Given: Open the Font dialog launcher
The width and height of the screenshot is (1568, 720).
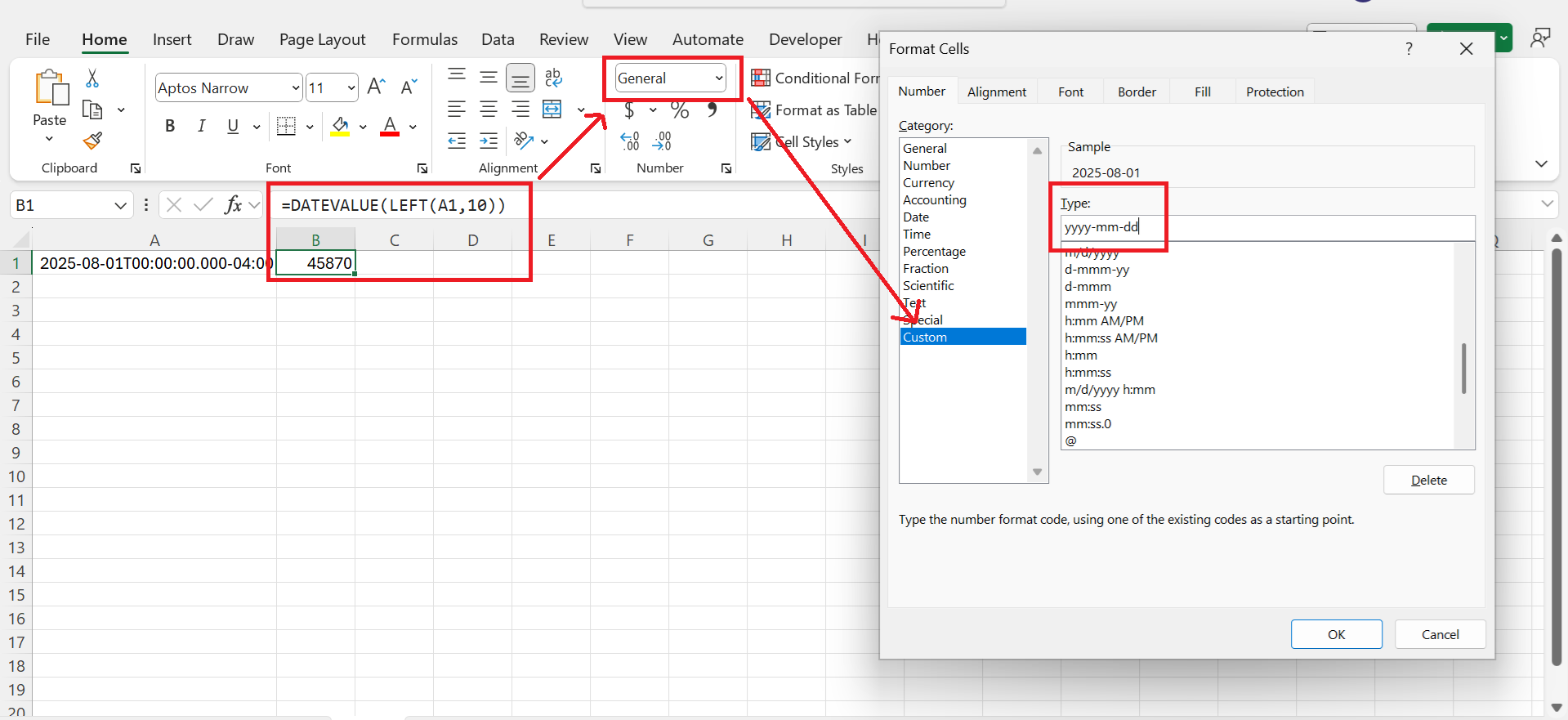Looking at the screenshot, I should (x=422, y=168).
